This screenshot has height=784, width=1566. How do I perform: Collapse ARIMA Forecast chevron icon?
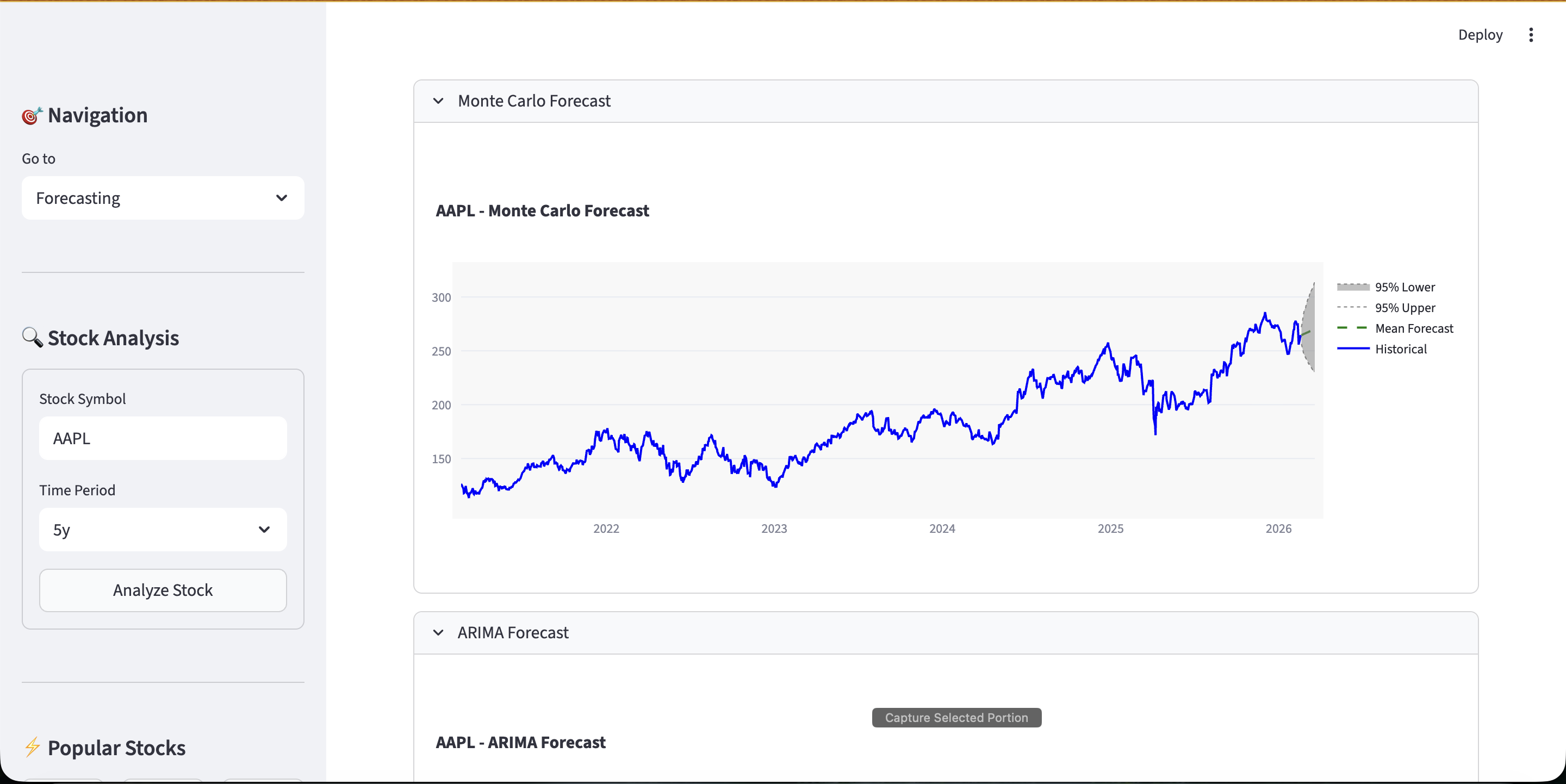point(438,633)
